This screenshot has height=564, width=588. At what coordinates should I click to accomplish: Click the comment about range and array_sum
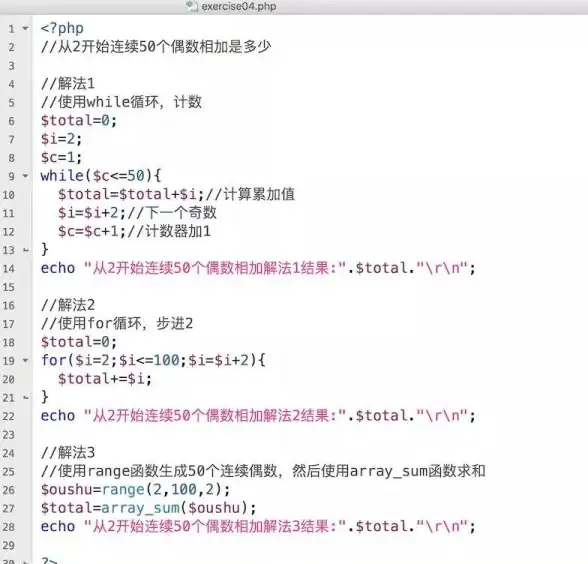pos(263,471)
